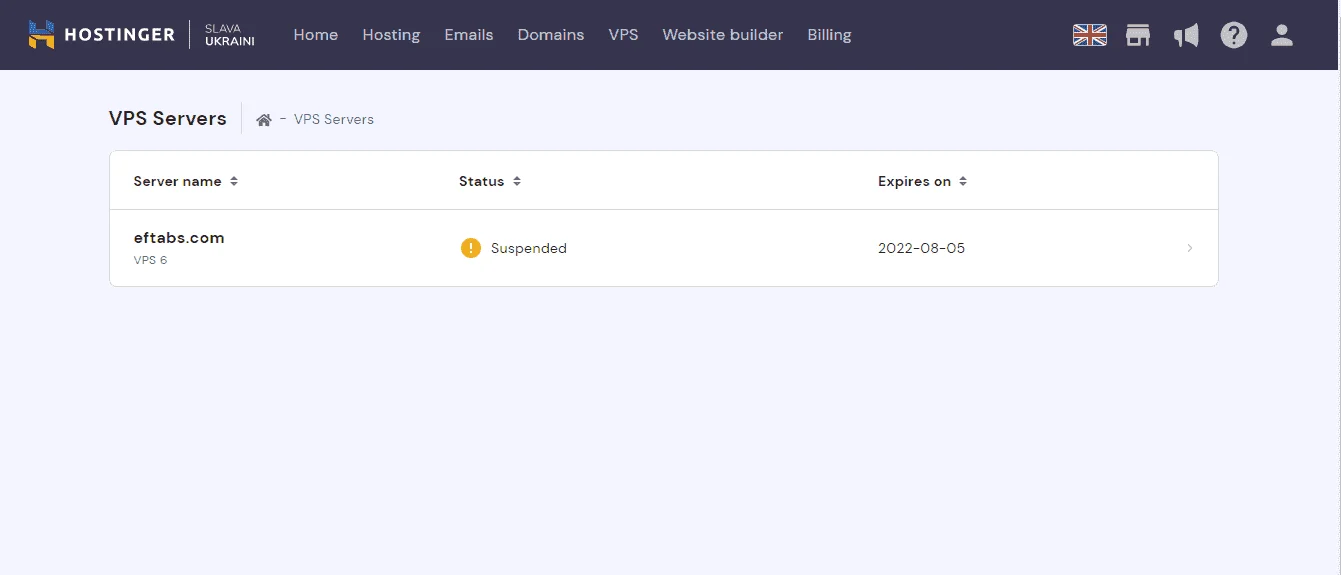This screenshot has height=575, width=1341.
Task: Open the announcements megaphone icon
Action: coord(1186,35)
